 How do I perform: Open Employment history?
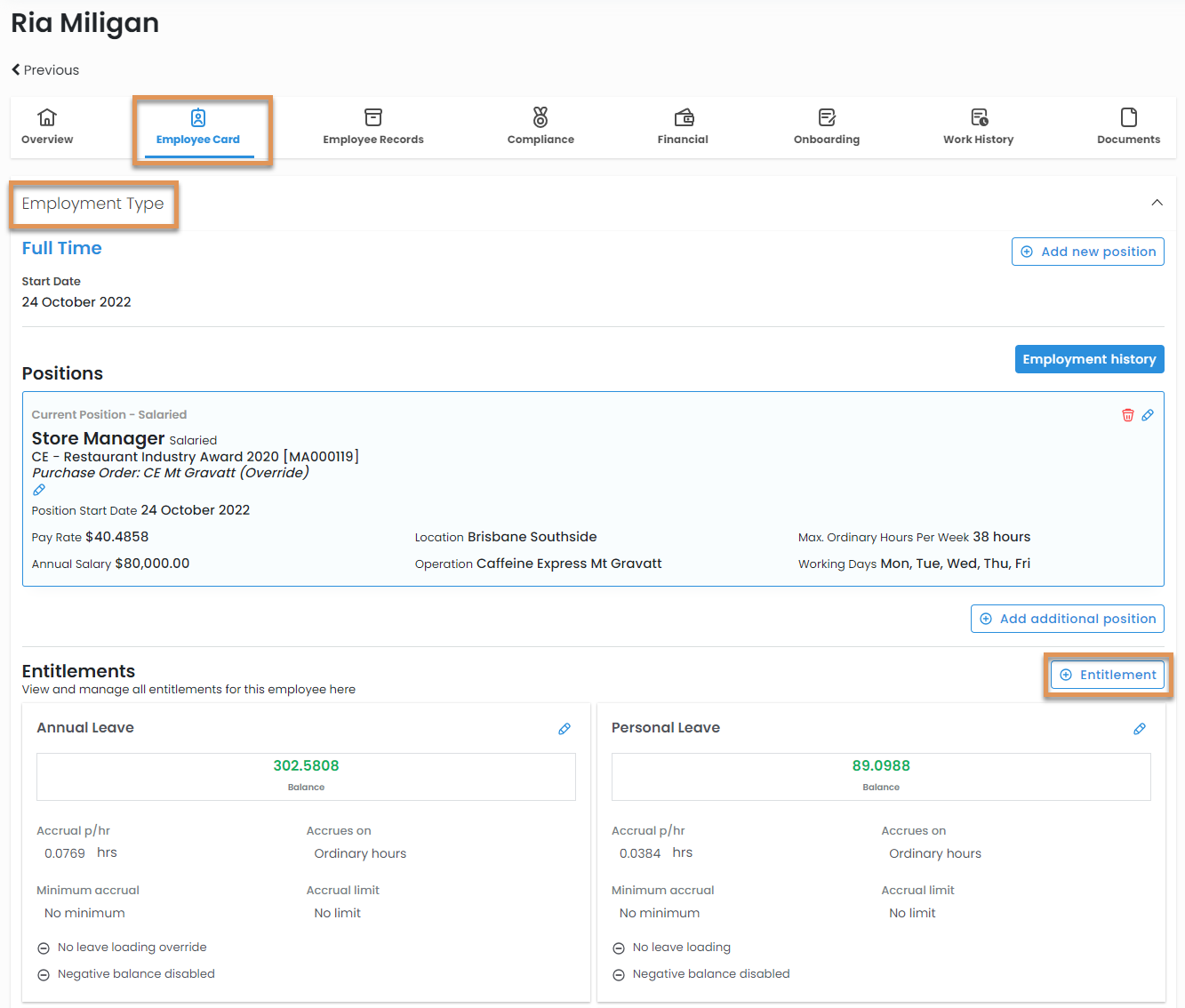point(1089,359)
